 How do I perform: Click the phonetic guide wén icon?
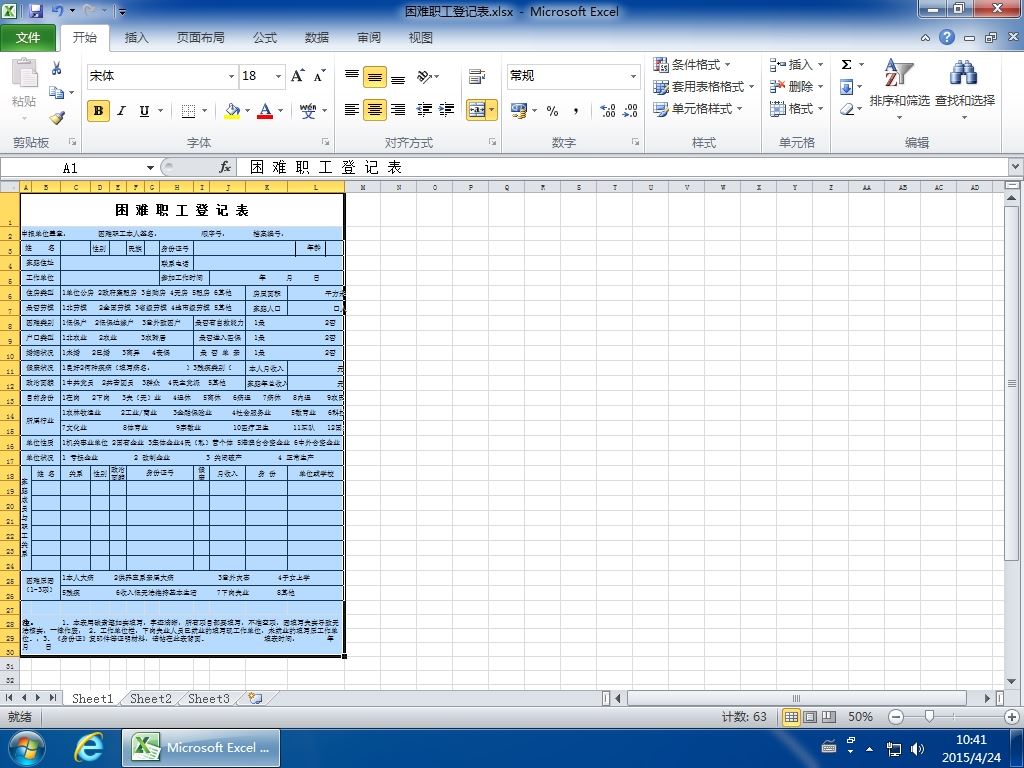coord(308,110)
